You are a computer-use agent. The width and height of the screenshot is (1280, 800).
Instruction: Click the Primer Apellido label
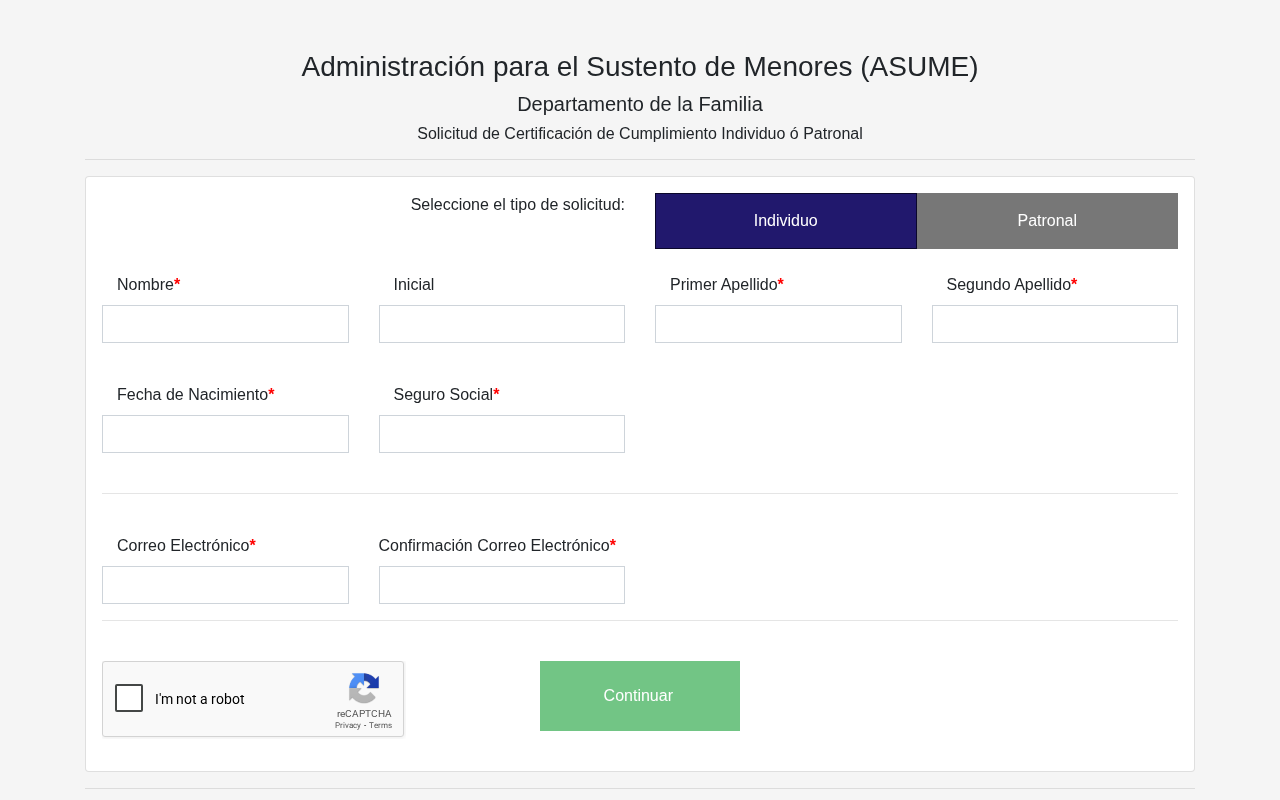point(723,285)
